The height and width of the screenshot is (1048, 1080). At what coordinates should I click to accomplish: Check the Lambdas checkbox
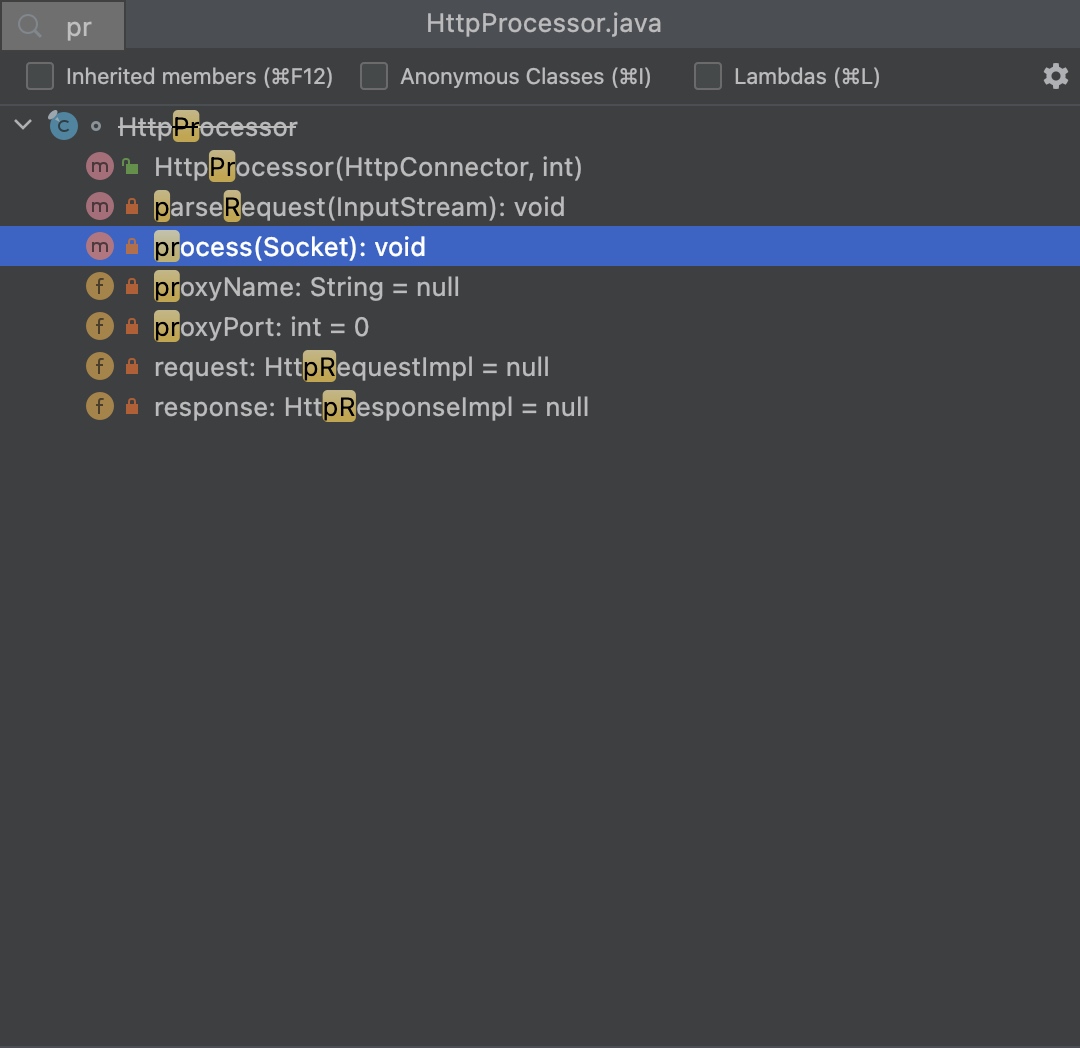click(x=708, y=77)
